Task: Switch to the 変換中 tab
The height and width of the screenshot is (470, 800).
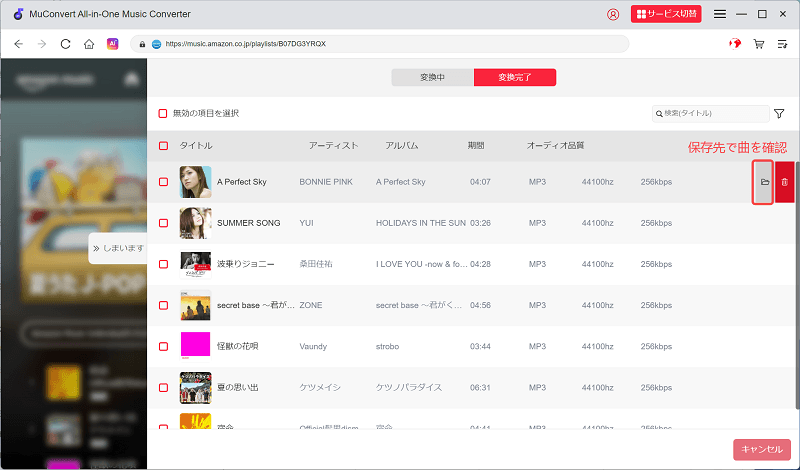Action: click(x=433, y=78)
